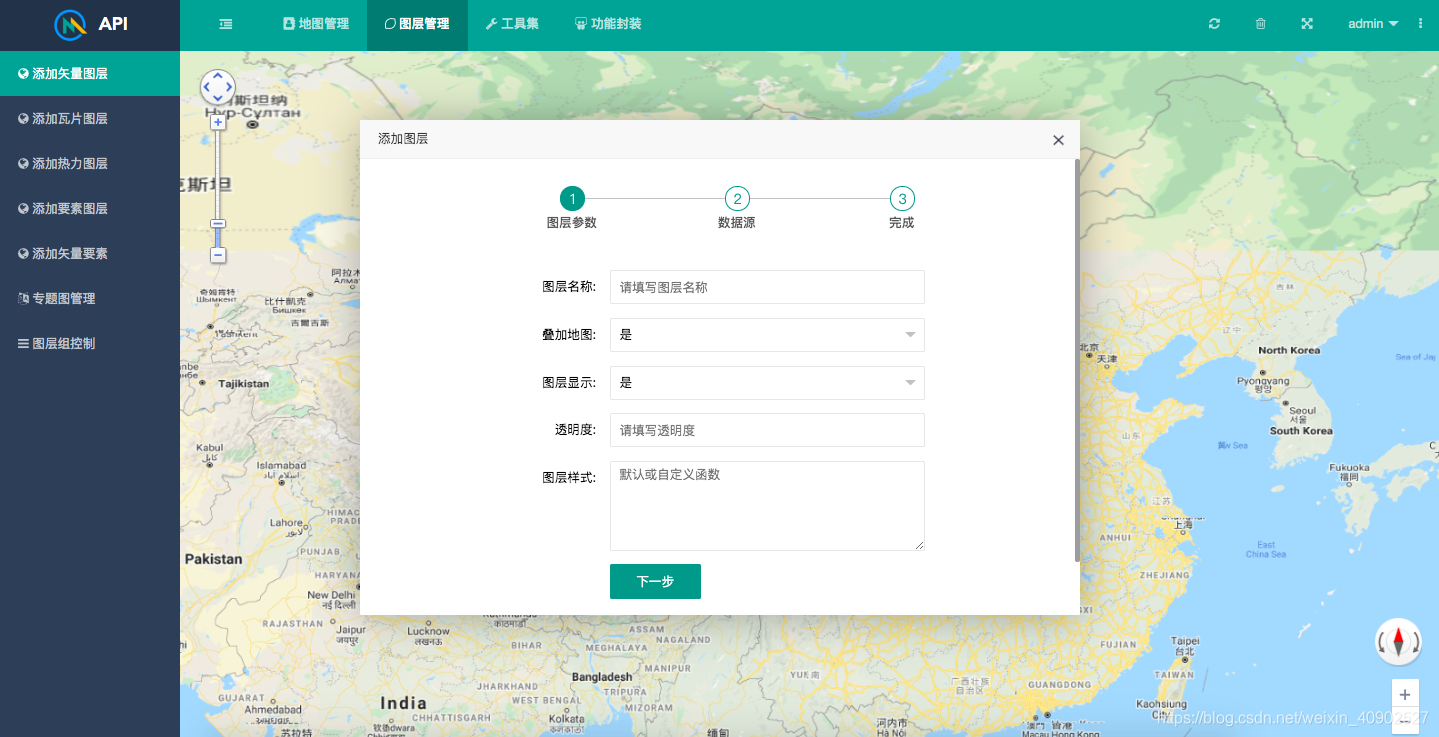Viewport: 1439px width, 737px height.
Task: Click step 3 完成 circle
Action: pyautogui.click(x=902, y=198)
